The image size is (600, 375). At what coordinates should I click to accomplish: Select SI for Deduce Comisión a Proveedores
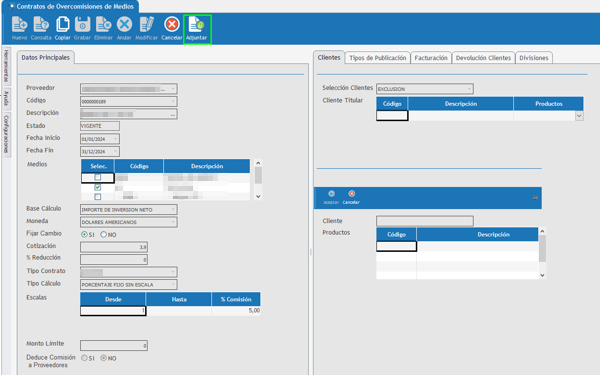[x=84, y=358]
